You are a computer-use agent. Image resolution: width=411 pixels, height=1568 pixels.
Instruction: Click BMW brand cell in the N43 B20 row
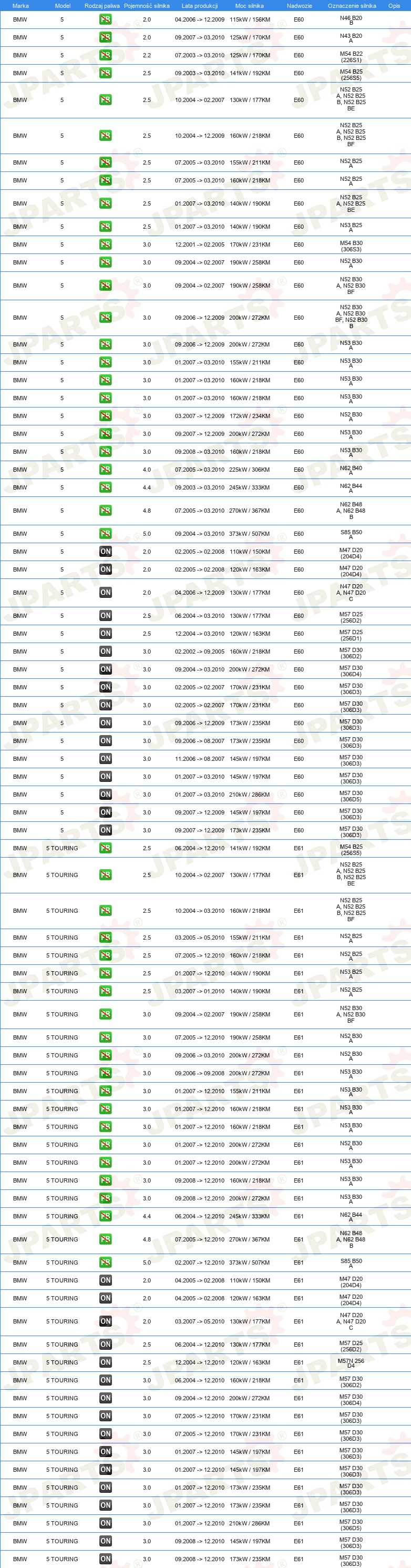click(20, 37)
